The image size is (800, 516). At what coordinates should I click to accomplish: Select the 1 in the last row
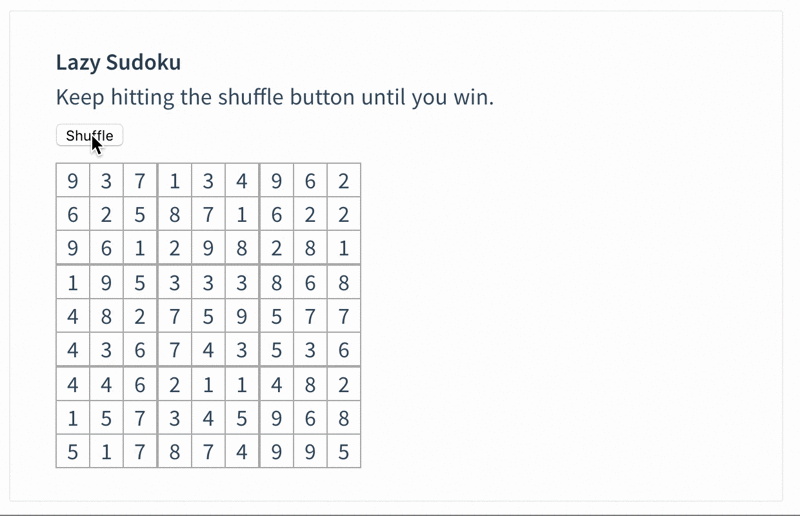[x=106, y=451]
